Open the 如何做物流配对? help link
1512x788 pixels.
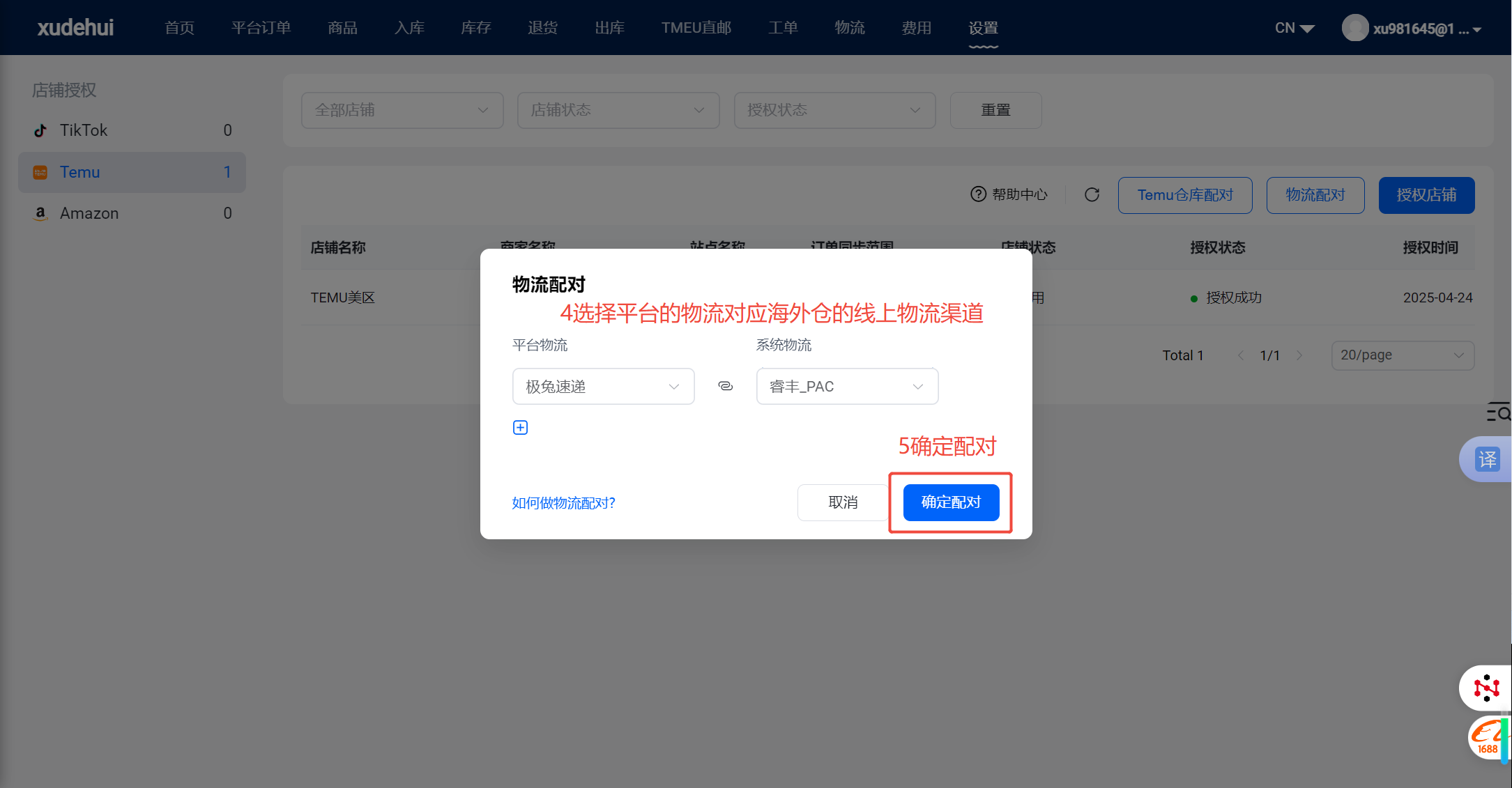click(563, 503)
